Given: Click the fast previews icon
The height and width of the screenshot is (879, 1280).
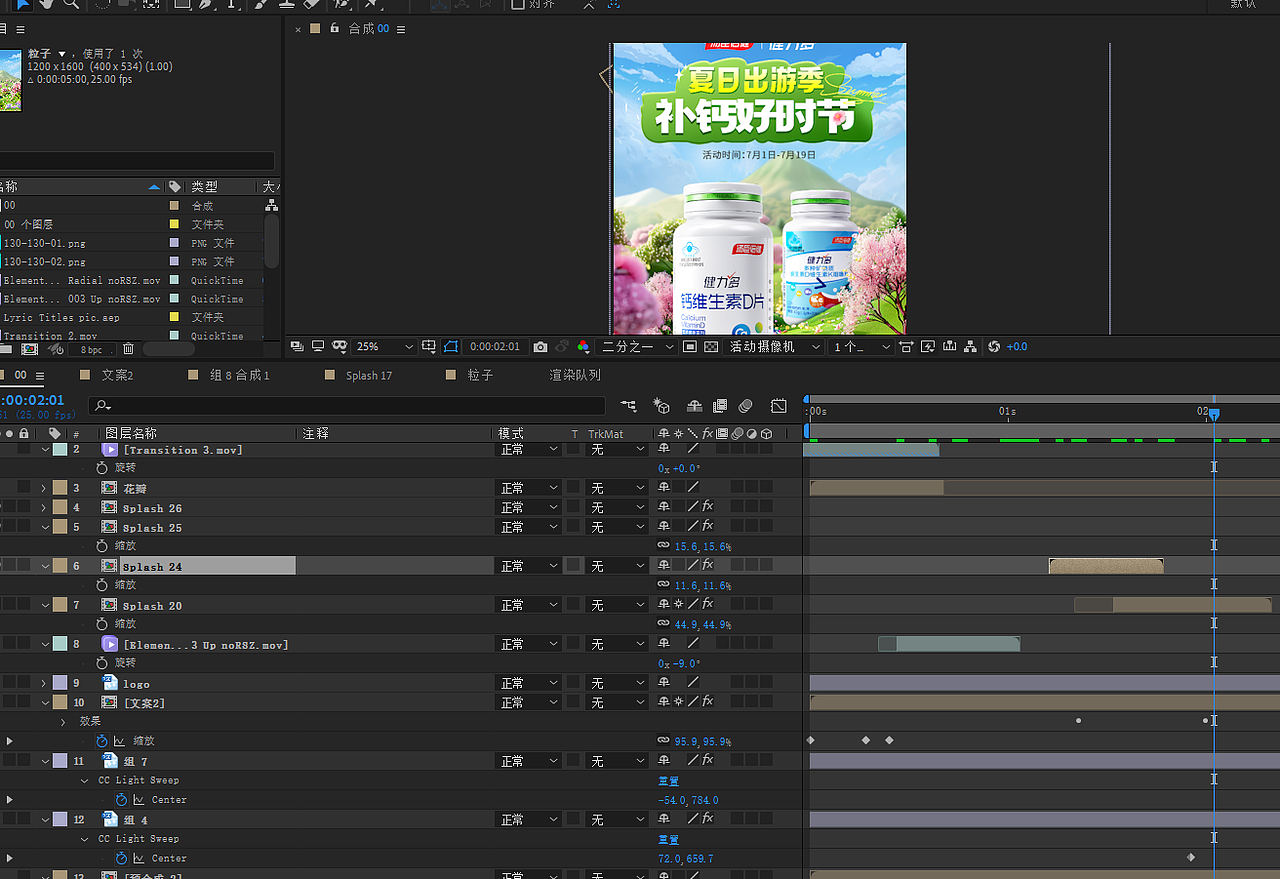Looking at the screenshot, I should tap(928, 347).
